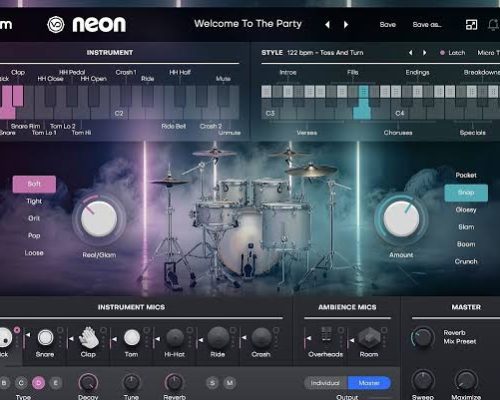Screen dimensions: 500x400
Task: Toggle Ride channel select circle
Action: pos(233,330)
